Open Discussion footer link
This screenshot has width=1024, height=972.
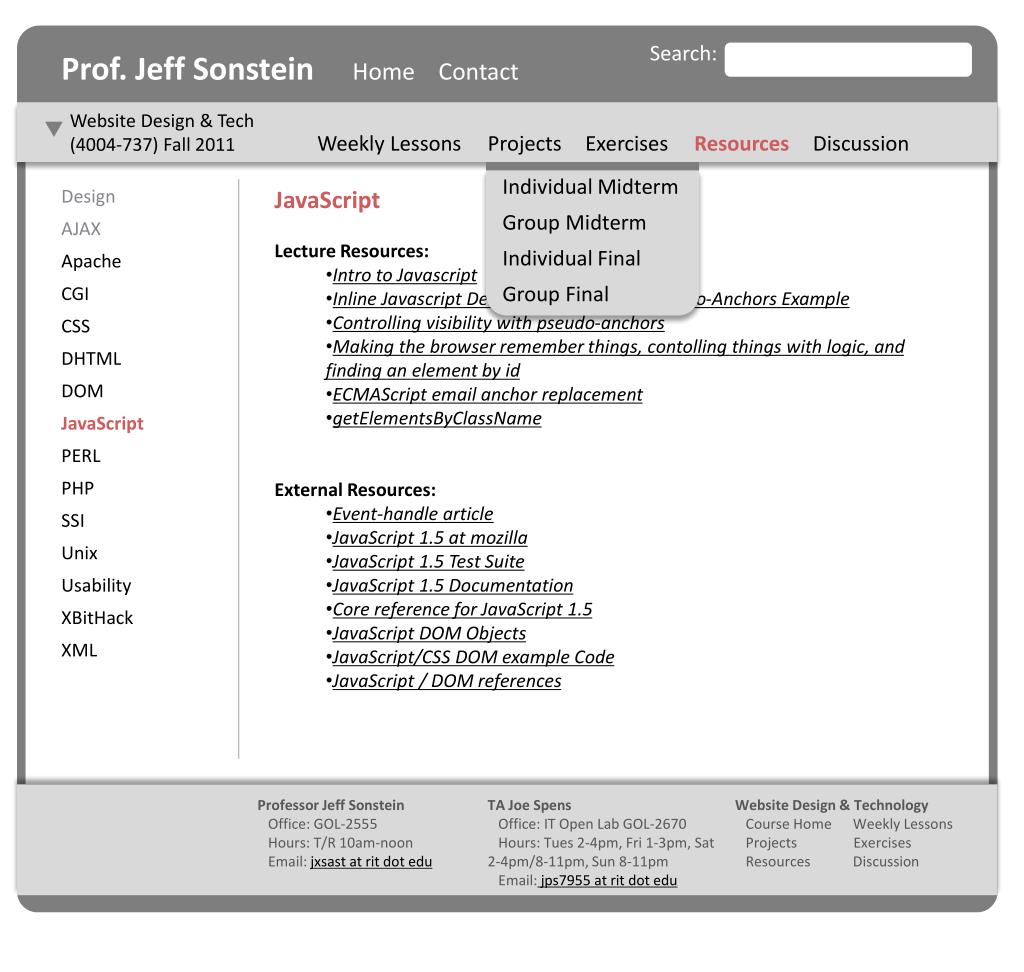(x=886, y=862)
